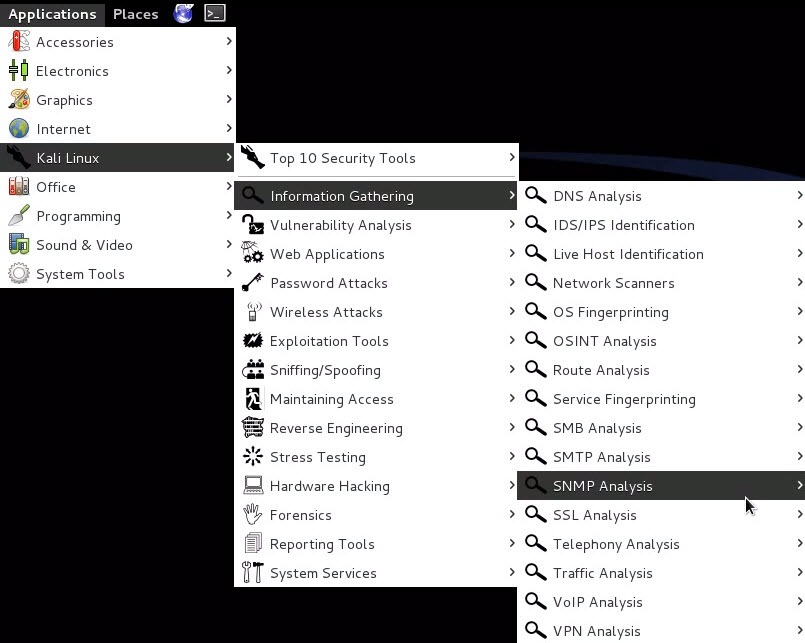Open VPN Analysis submenu
Screen dimensions: 805x643
661,630
